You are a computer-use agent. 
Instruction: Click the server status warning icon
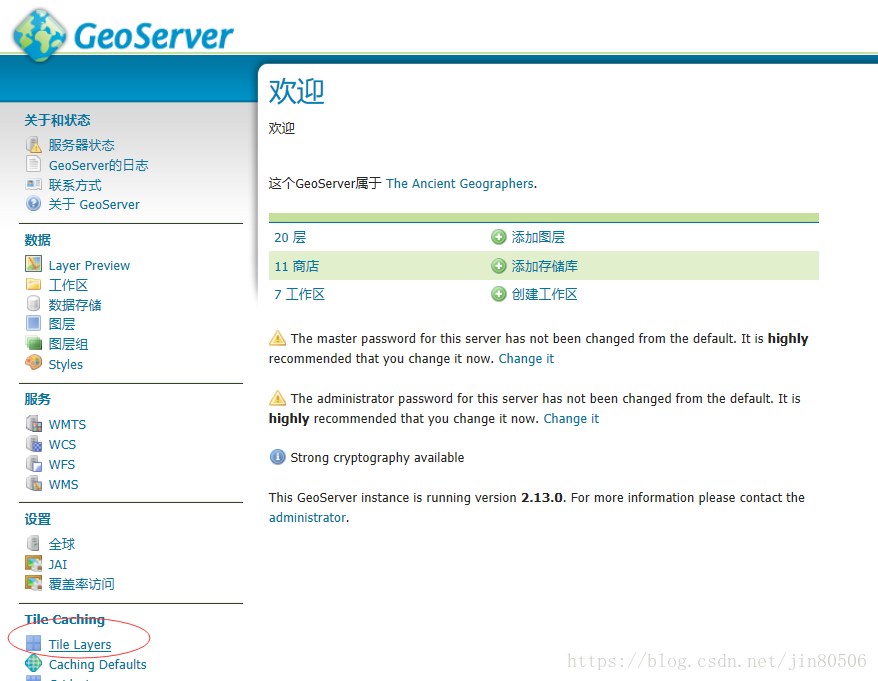click(x=34, y=144)
